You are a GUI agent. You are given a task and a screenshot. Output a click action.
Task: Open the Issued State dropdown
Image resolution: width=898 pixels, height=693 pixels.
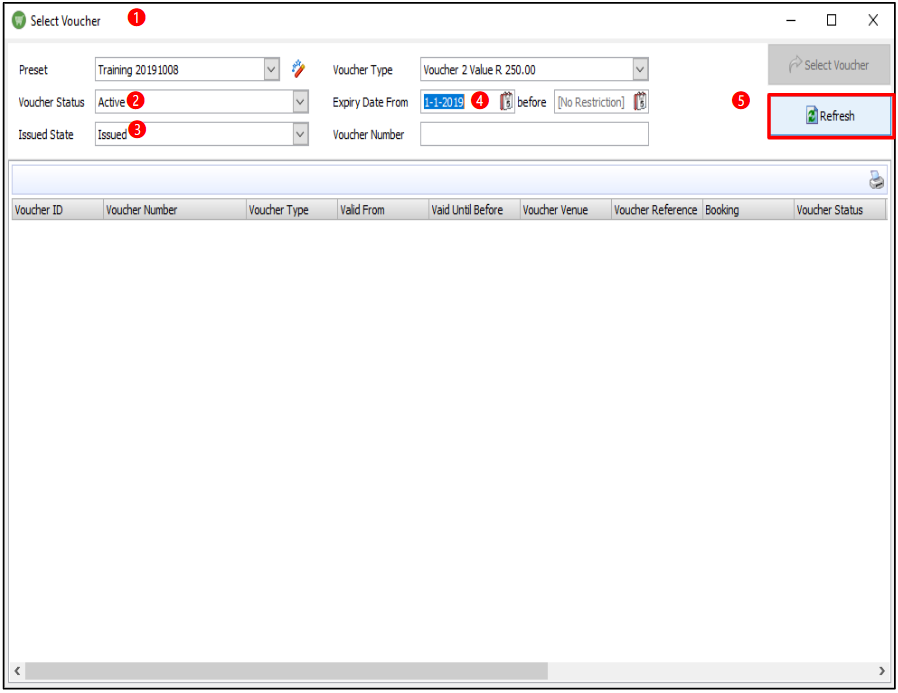(300, 135)
